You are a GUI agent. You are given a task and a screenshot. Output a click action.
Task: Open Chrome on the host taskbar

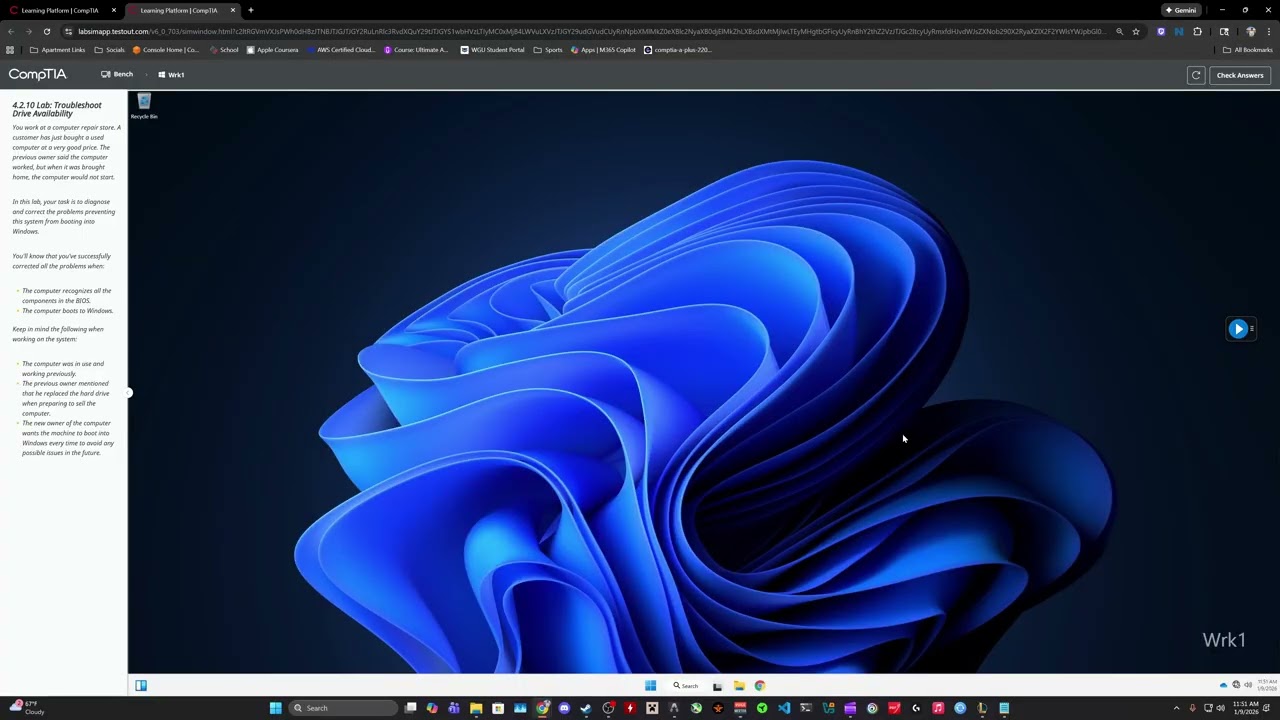click(x=542, y=708)
